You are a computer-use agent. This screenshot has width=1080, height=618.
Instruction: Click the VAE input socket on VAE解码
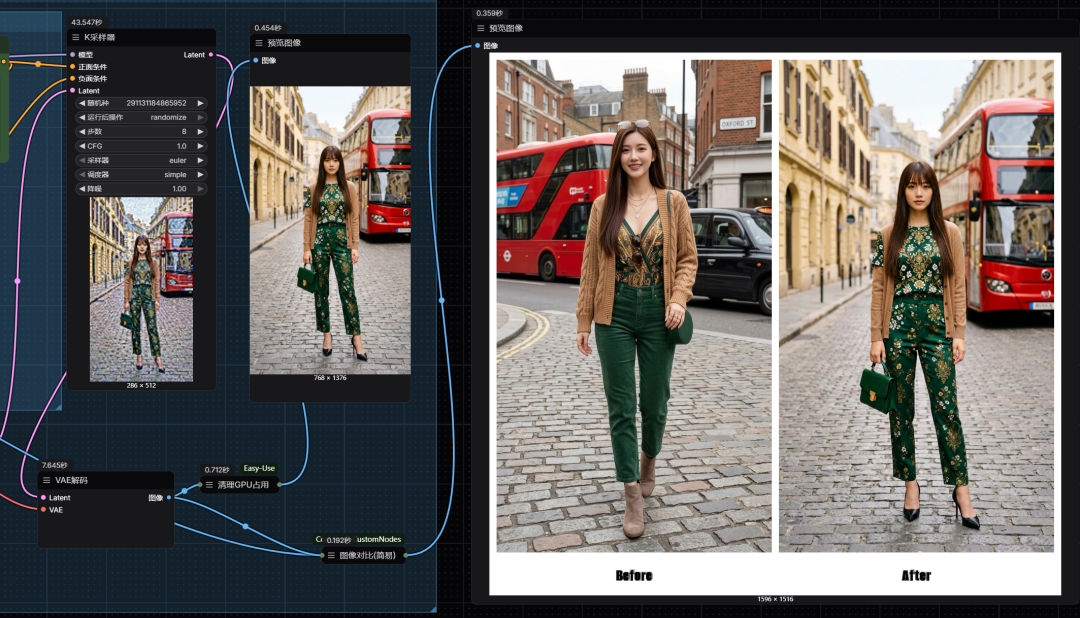43,510
